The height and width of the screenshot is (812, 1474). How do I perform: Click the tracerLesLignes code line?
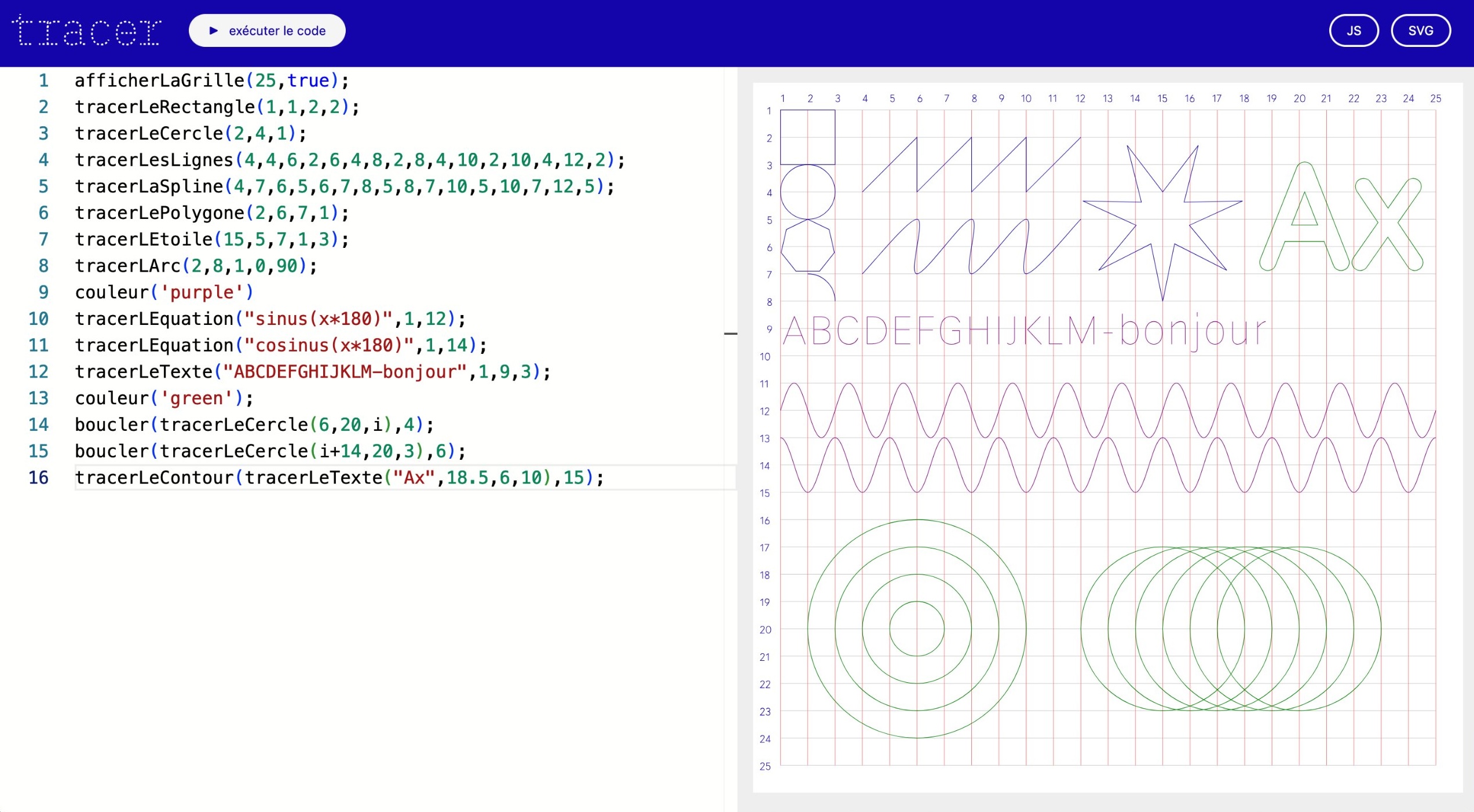[x=350, y=160]
